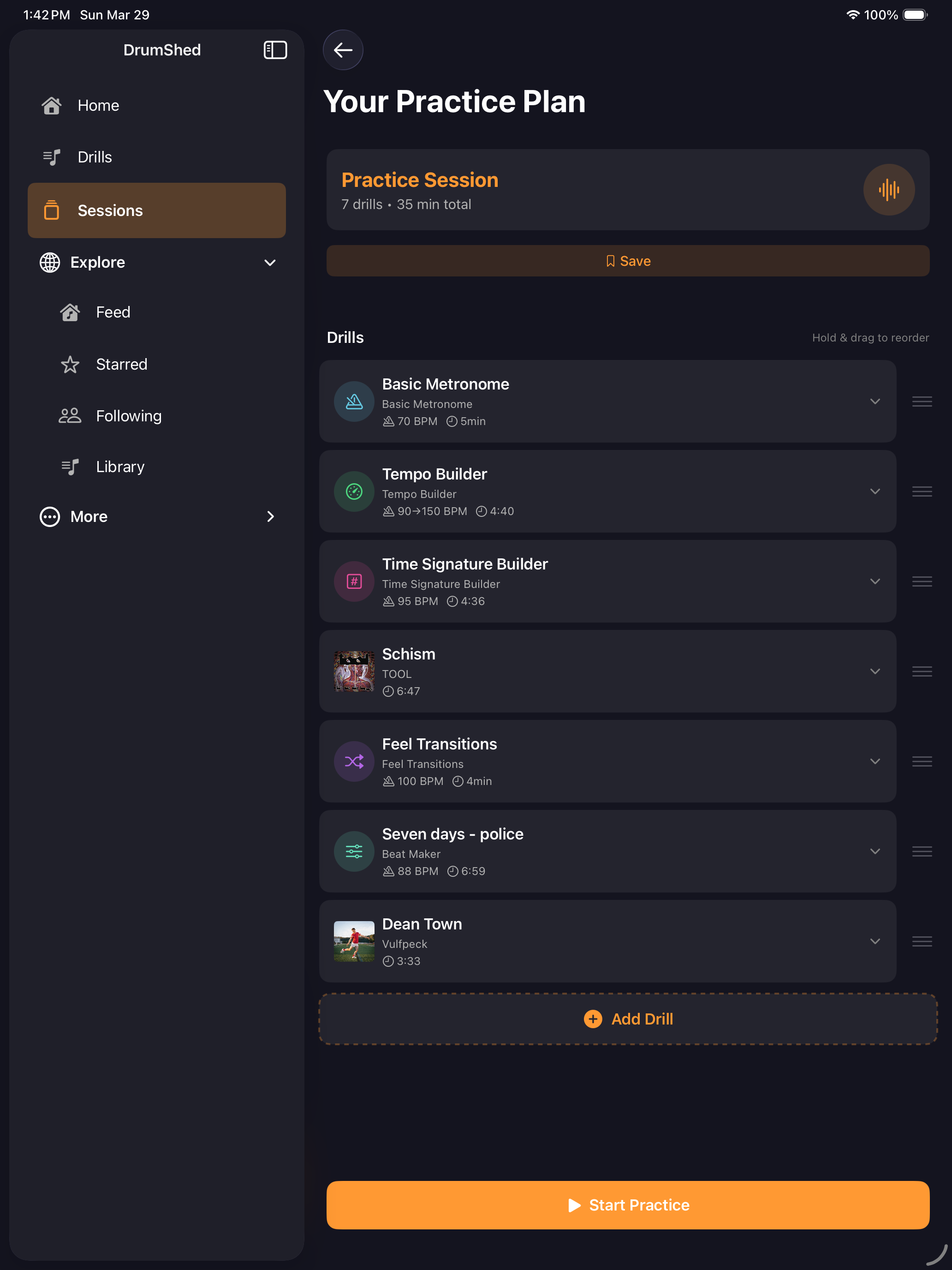
Task: Click the Beat Maker sliders icon
Action: [x=353, y=851]
